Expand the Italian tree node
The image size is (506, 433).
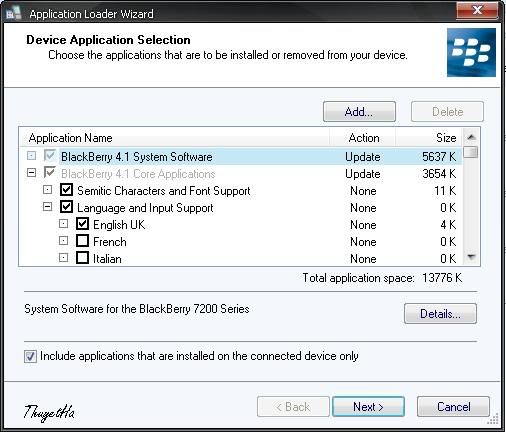pyautogui.click(x=63, y=258)
